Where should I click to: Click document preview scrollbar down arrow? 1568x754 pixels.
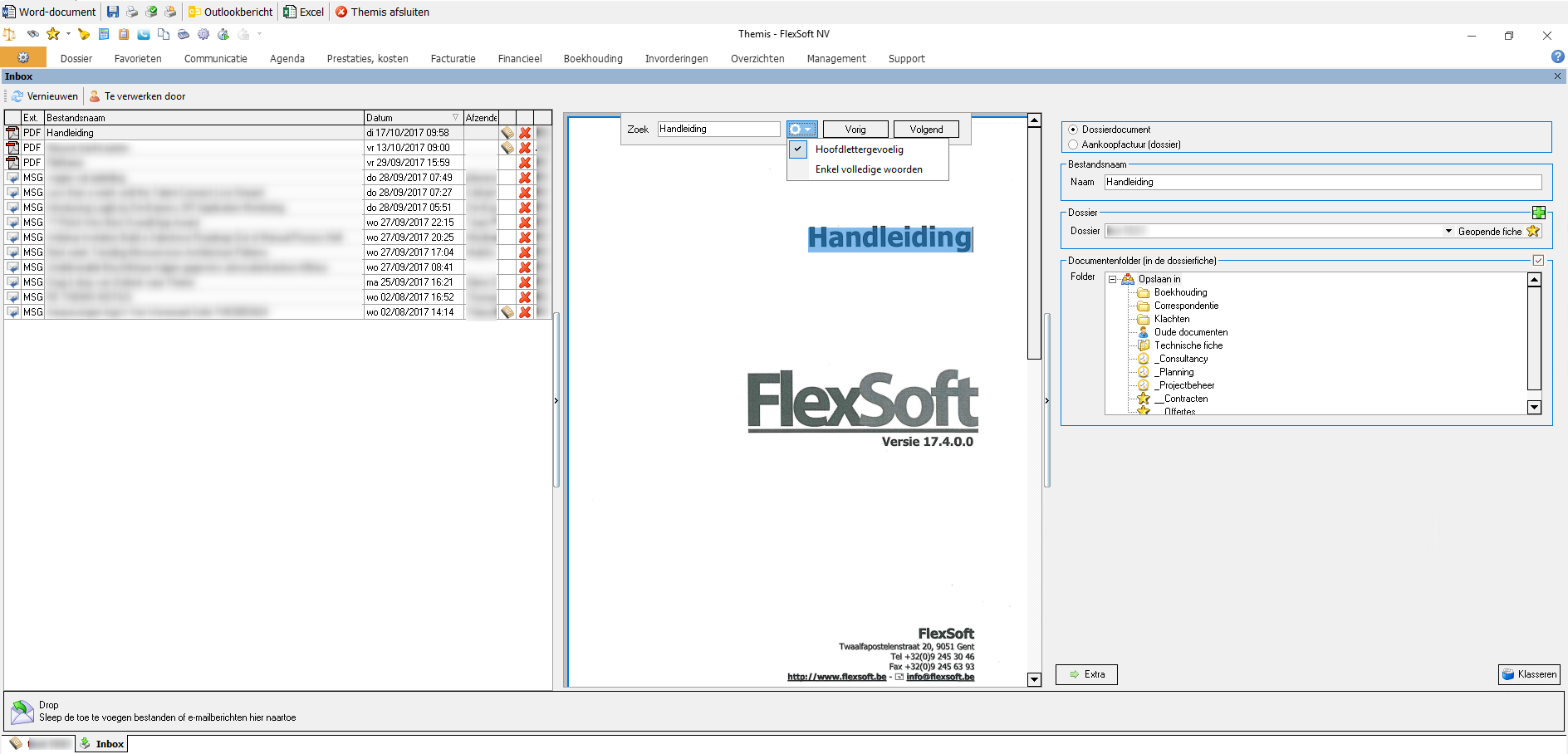pos(1034,679)
